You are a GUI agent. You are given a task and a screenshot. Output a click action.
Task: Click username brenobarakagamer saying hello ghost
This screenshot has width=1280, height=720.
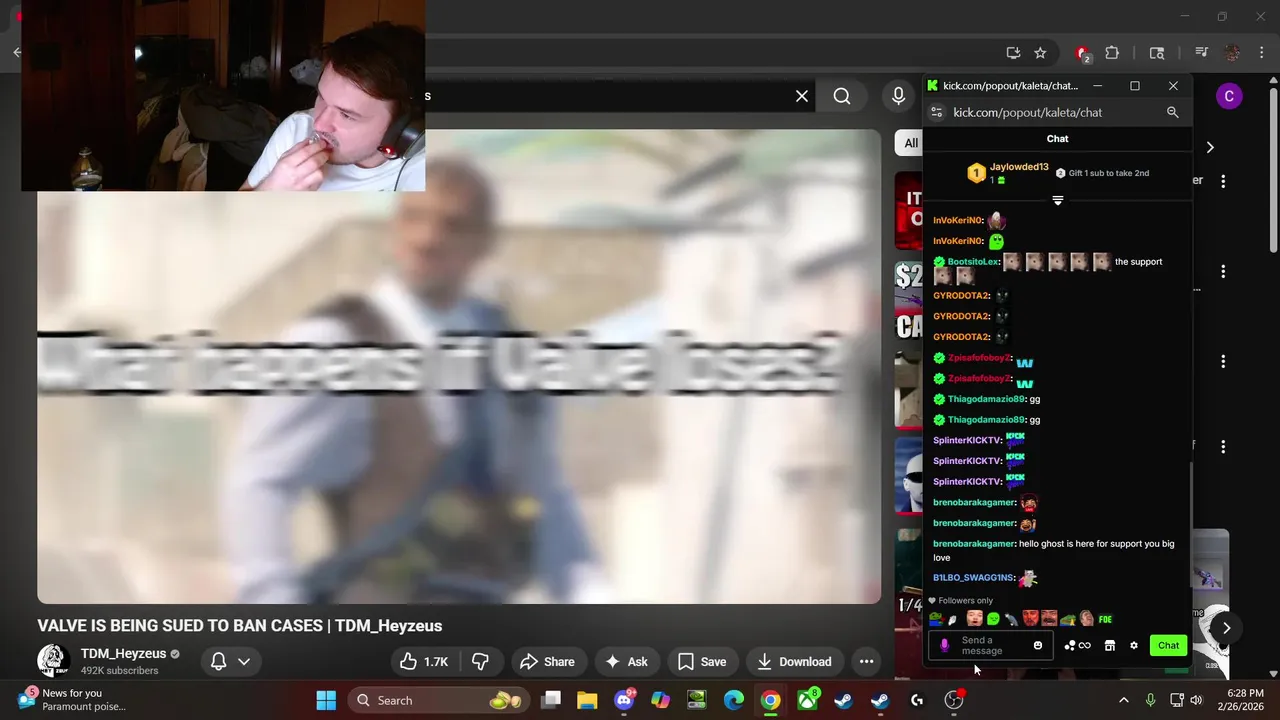pyautogui.click(x=974, y=544)
